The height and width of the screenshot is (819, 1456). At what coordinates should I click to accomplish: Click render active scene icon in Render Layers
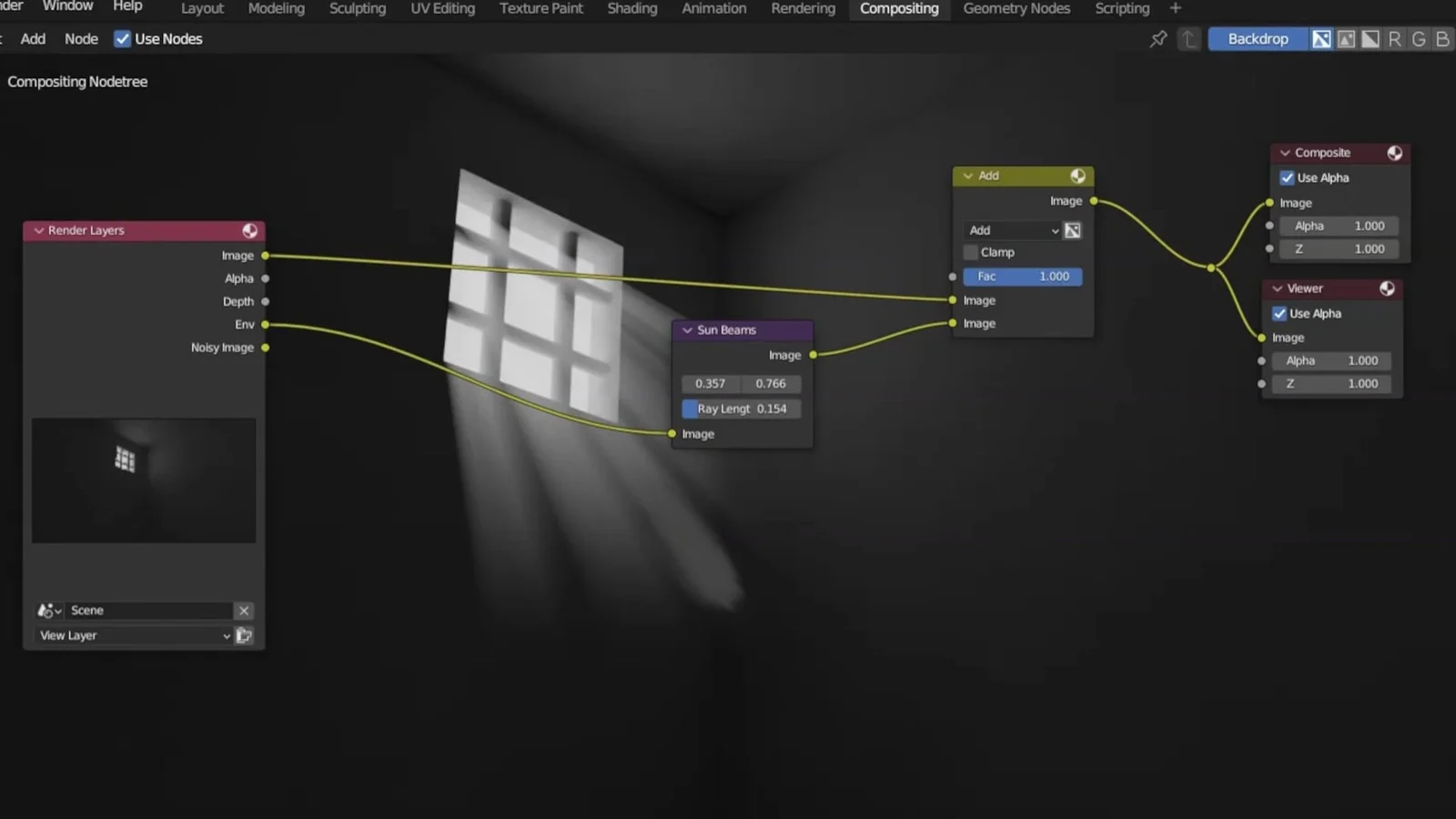click(244, 636)
